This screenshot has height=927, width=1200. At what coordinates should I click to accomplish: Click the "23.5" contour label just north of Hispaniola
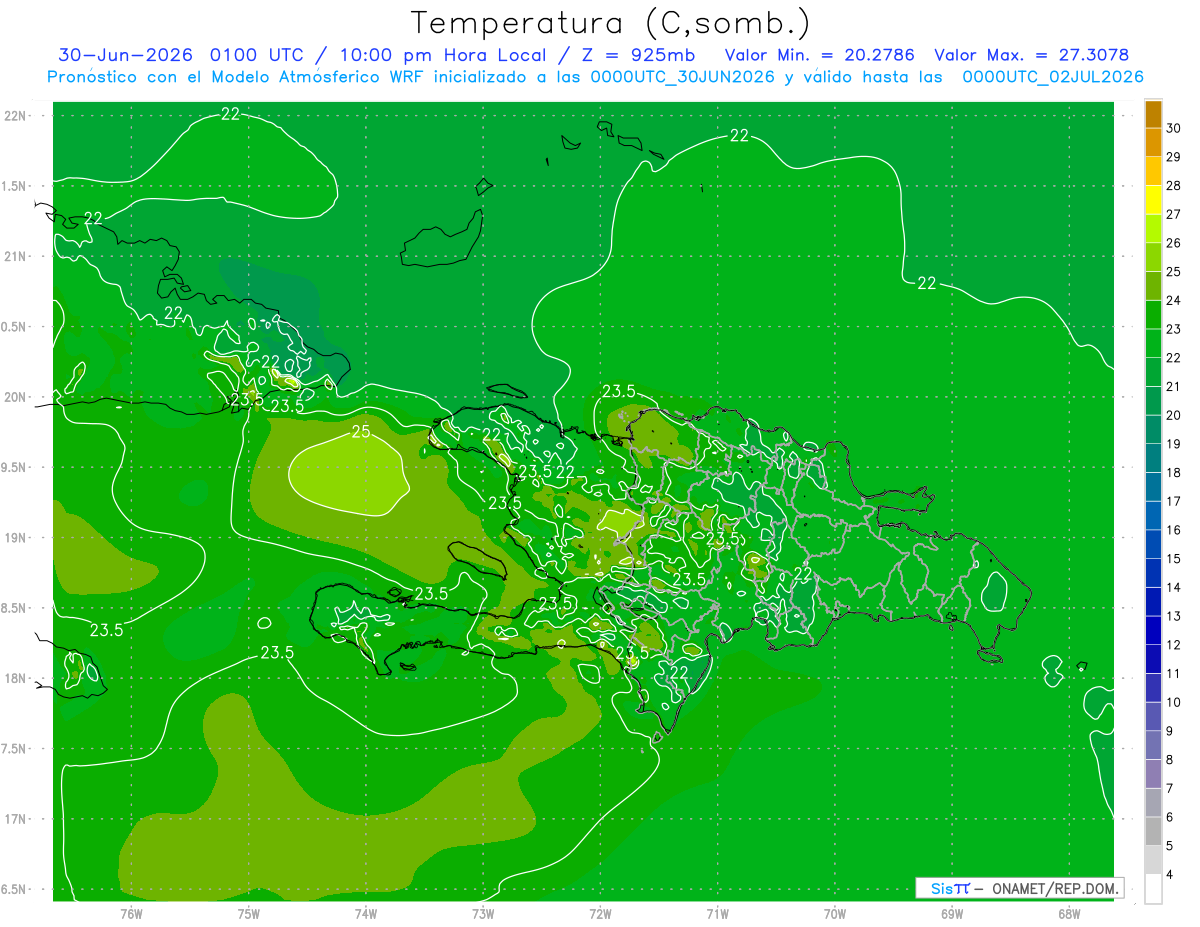point(619,391)
